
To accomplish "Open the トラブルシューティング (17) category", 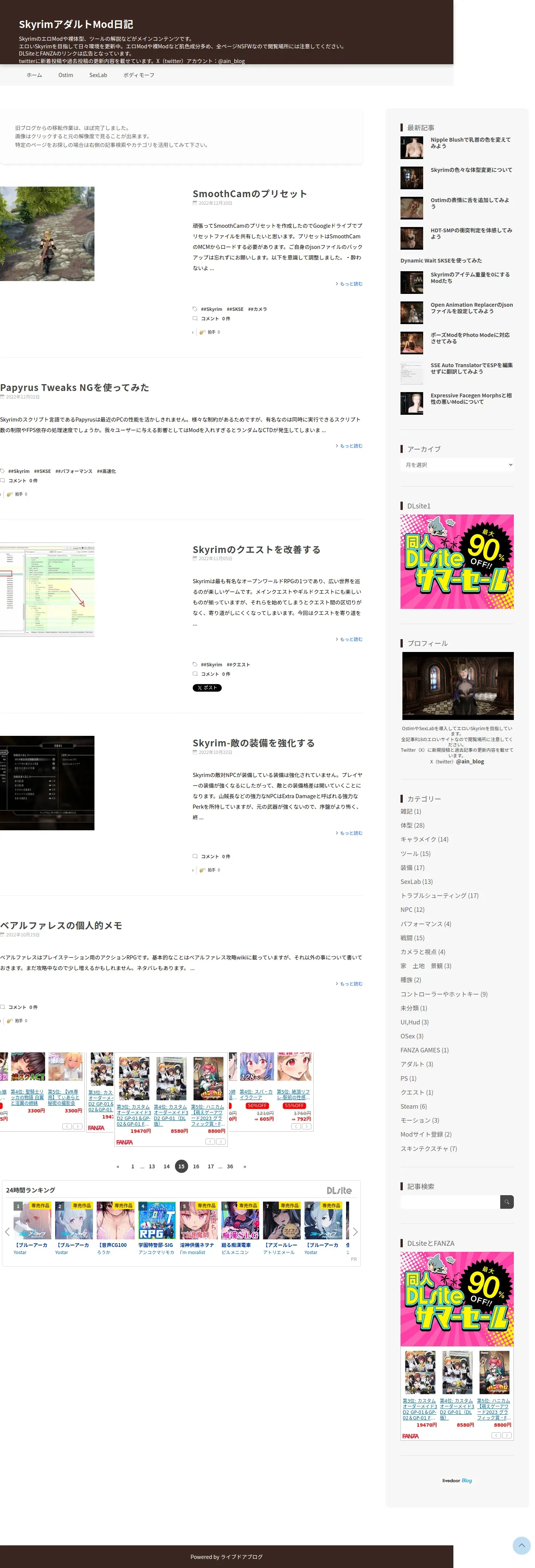I will pyautogui.click(x=439, y=895).
